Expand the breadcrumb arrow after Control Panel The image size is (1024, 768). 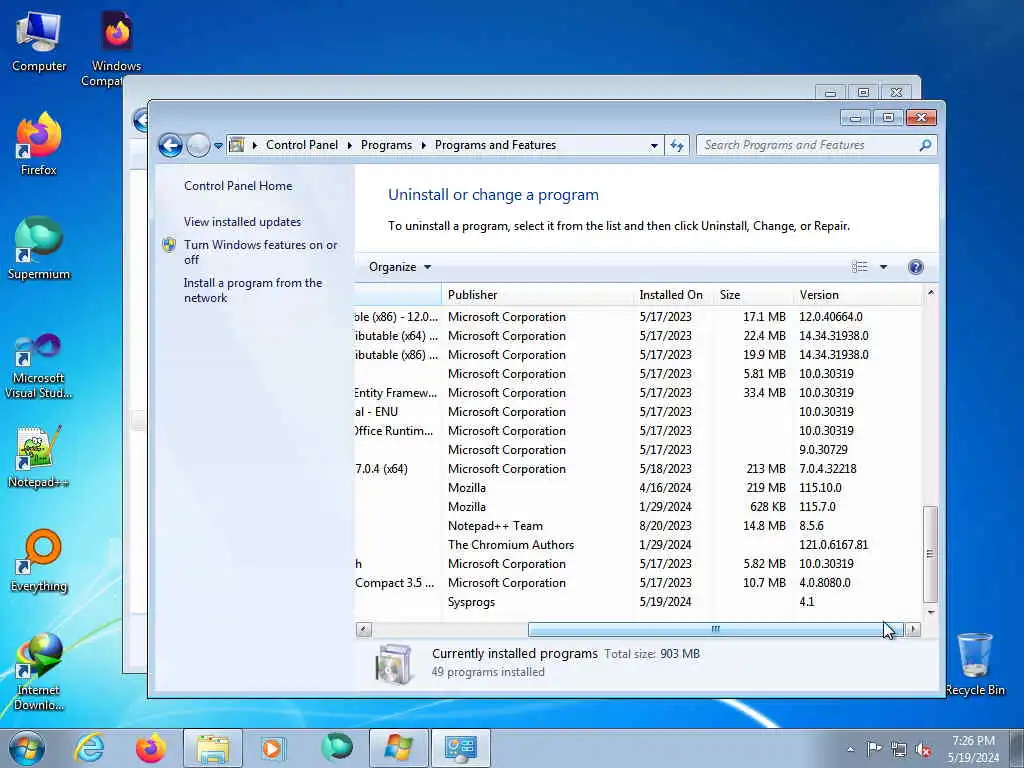(x=349, y=145)
